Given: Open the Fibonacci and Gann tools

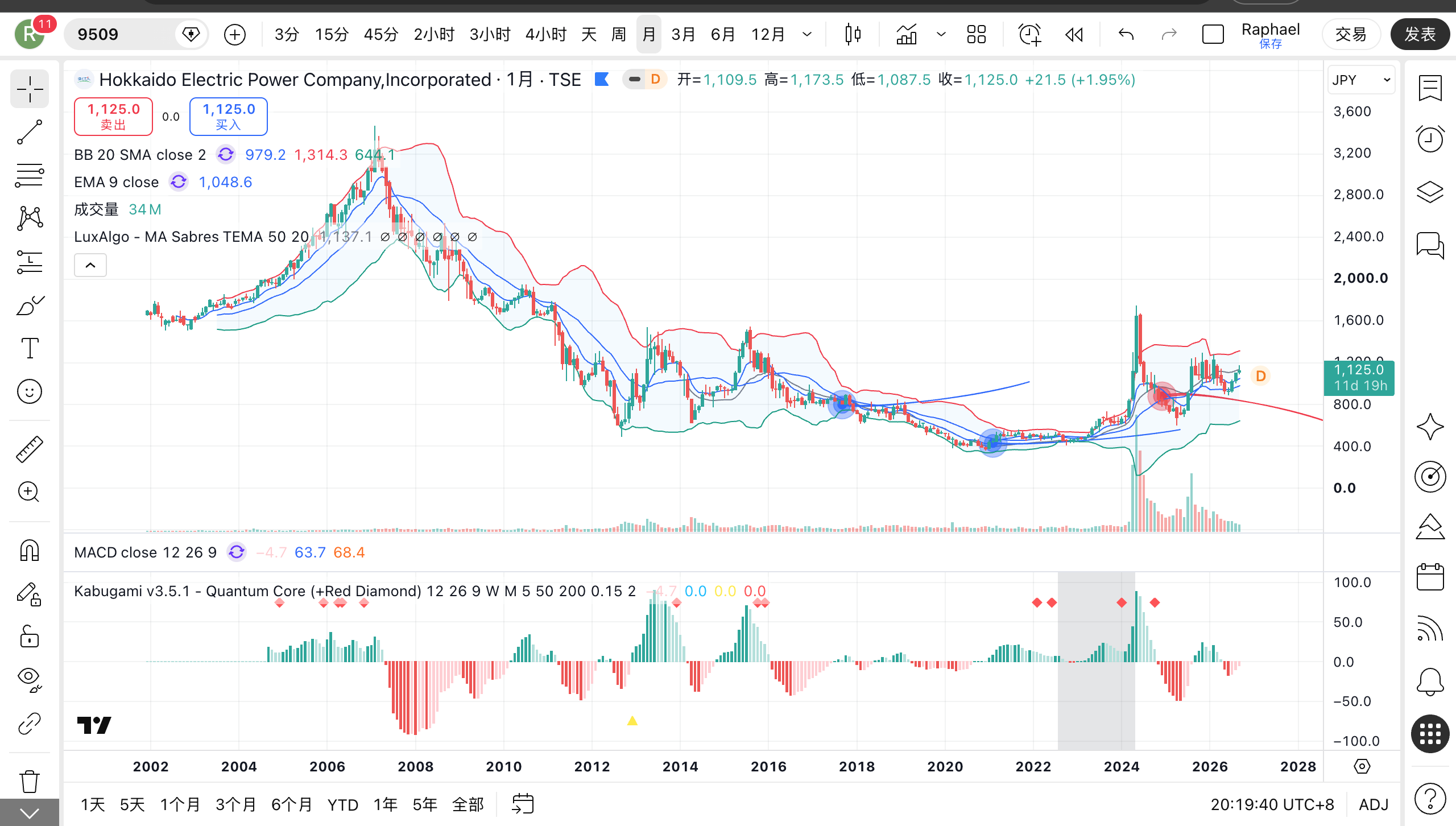Looking at the screenshot, I should (x=30, y=175).
